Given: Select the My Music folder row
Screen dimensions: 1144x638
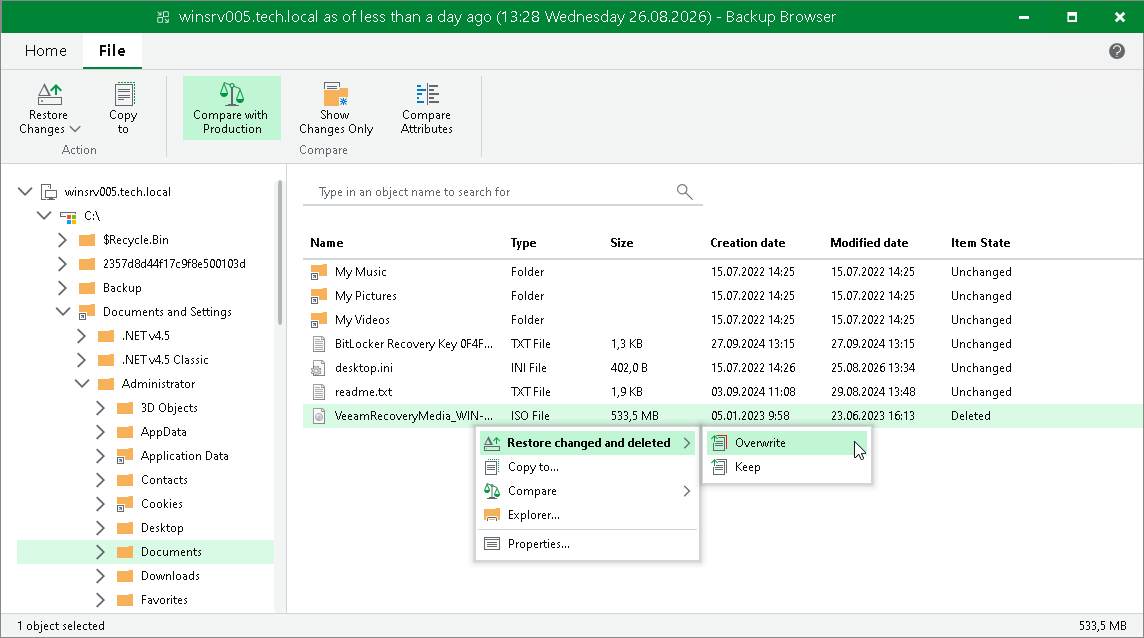Looking at the screenshot, I should pos(722,272).
